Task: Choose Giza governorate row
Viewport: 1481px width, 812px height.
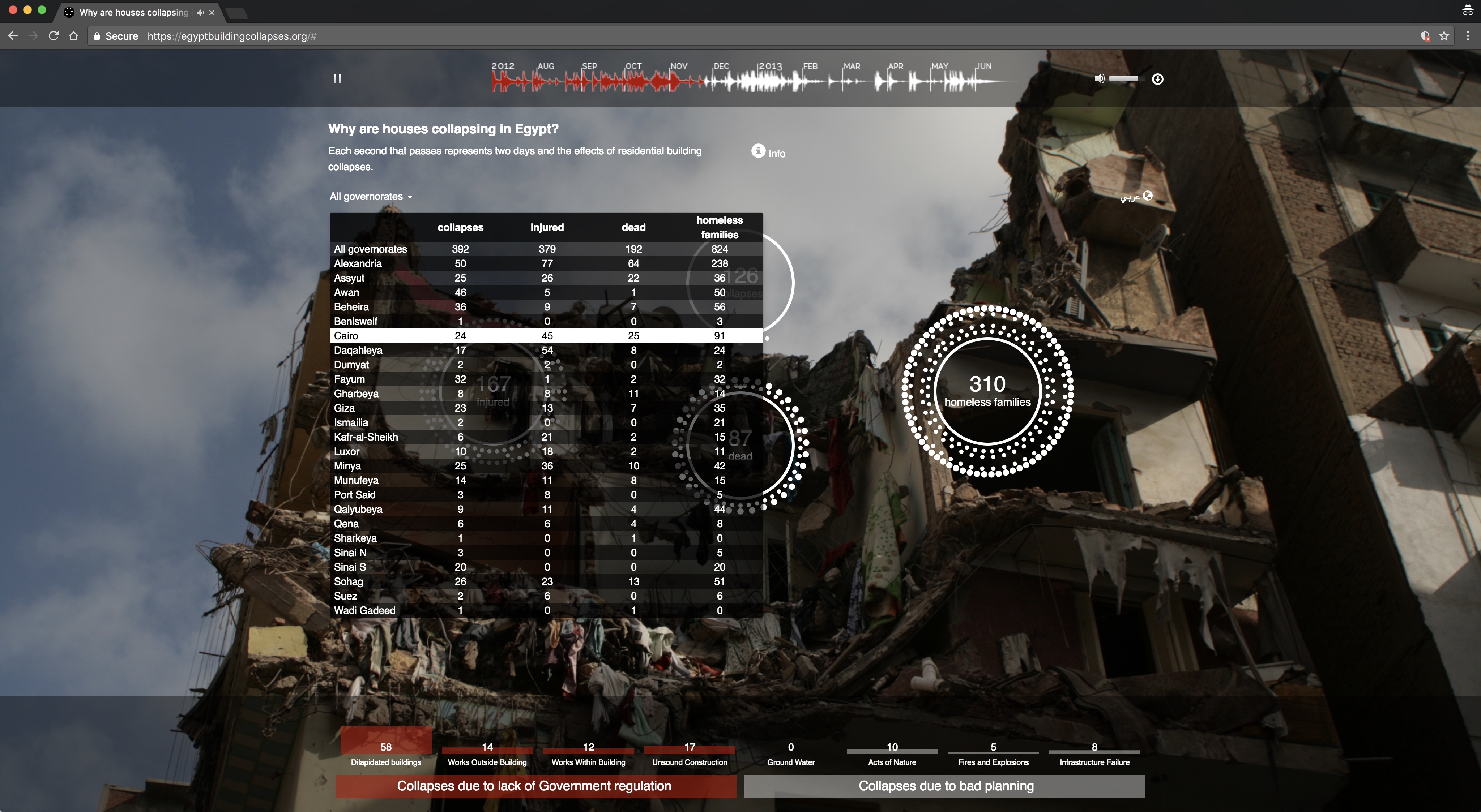Action: pos(546,408)
